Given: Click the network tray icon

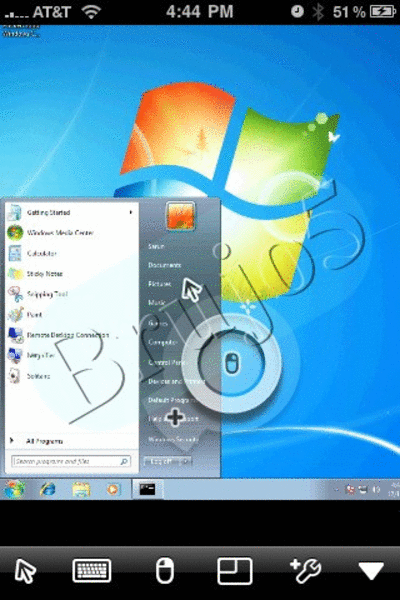Looking at the screenshot, I should [x=363, y=489].
